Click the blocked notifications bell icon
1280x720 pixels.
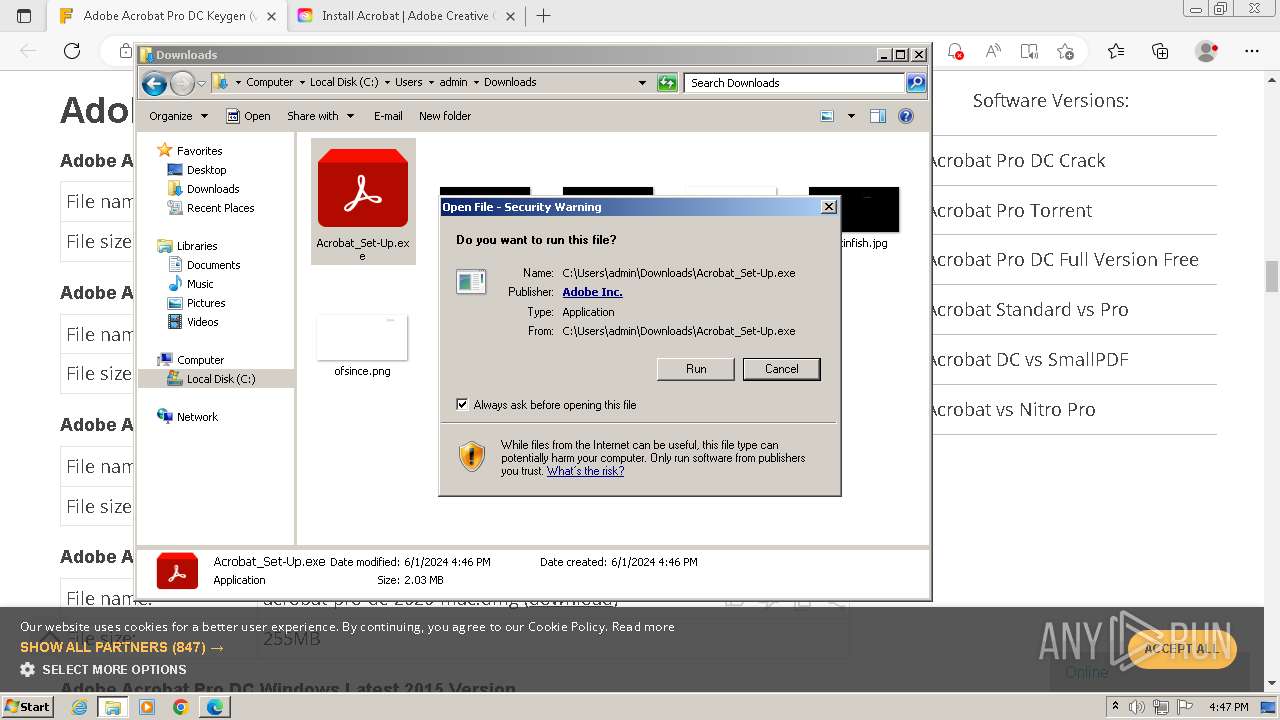(955, 51)
